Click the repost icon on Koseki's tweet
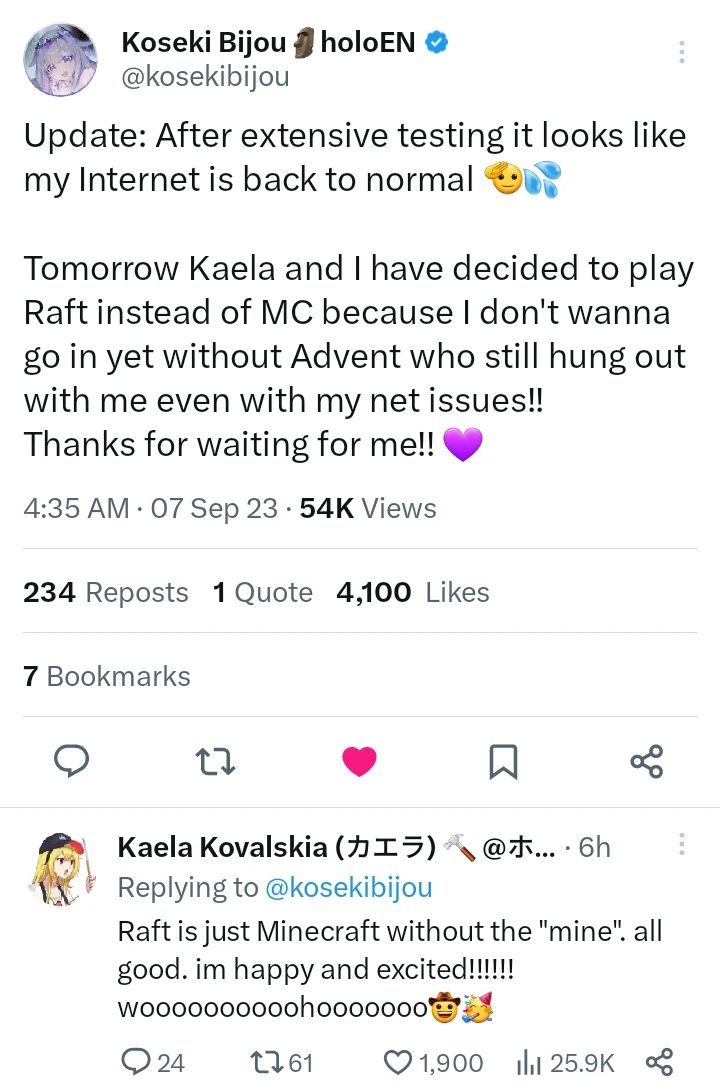 tap(215, 761)
